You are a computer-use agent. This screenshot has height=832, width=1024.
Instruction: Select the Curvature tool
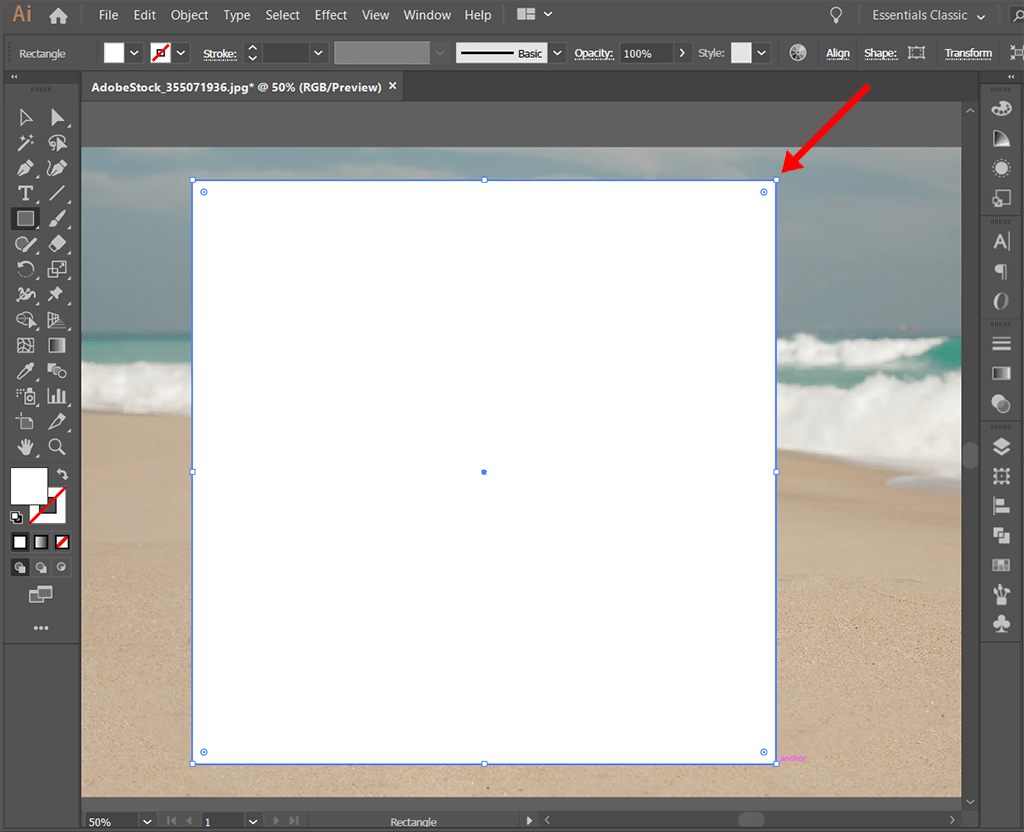pyautogui.click(x=57, y=168)
